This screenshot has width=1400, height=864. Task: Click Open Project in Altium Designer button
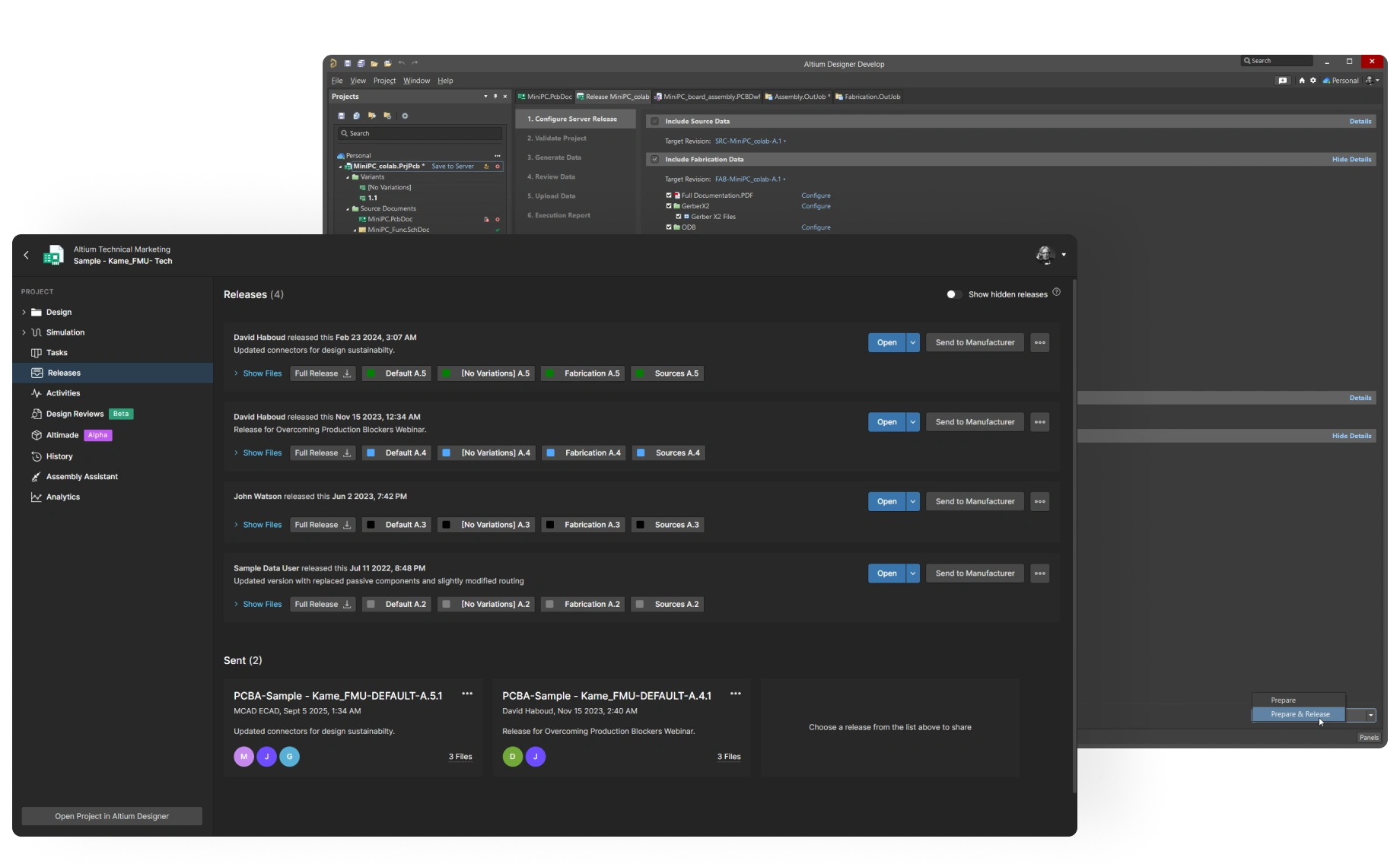point(112,816)
